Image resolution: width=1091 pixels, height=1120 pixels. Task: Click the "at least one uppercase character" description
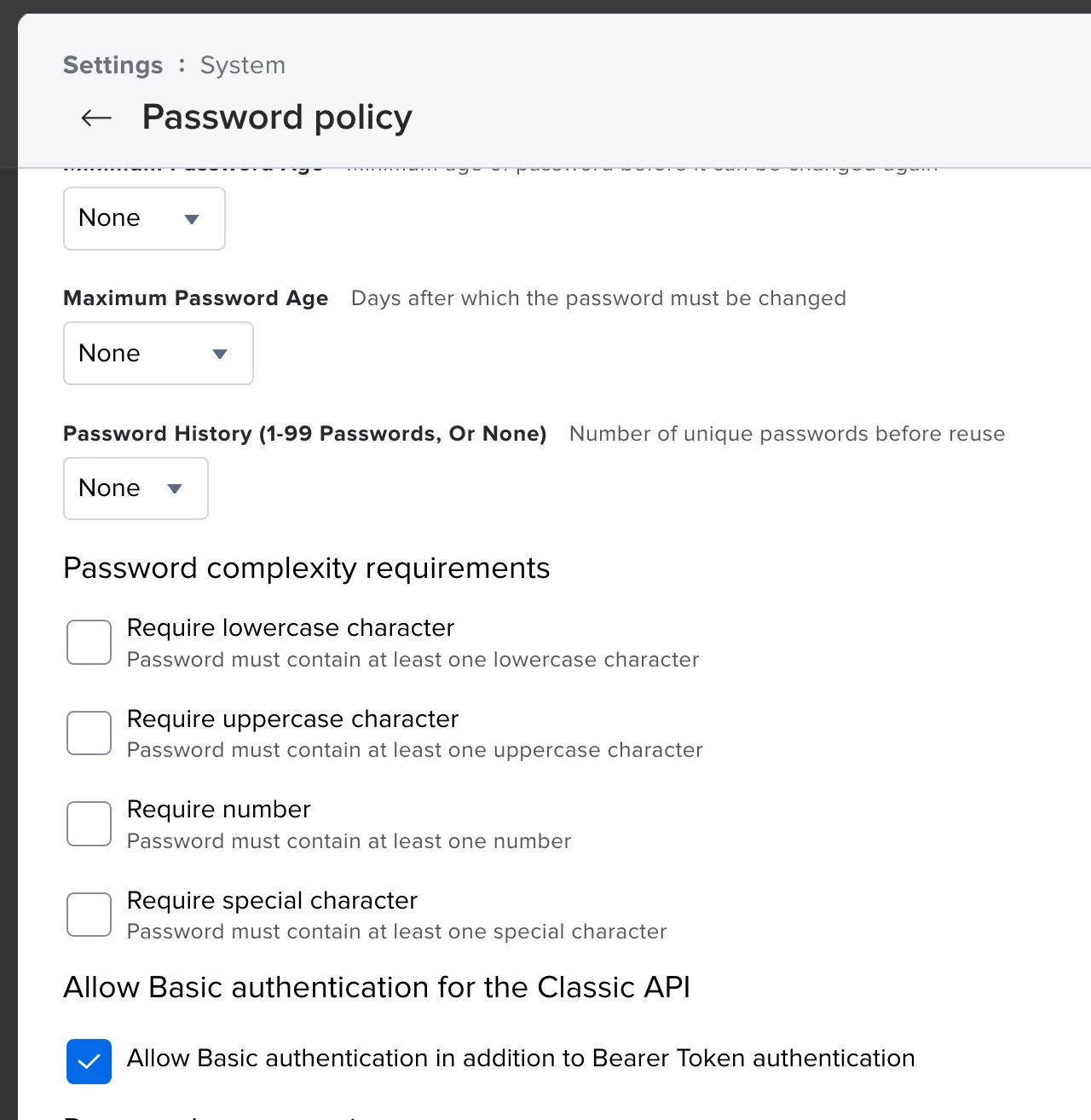point(414,750)
